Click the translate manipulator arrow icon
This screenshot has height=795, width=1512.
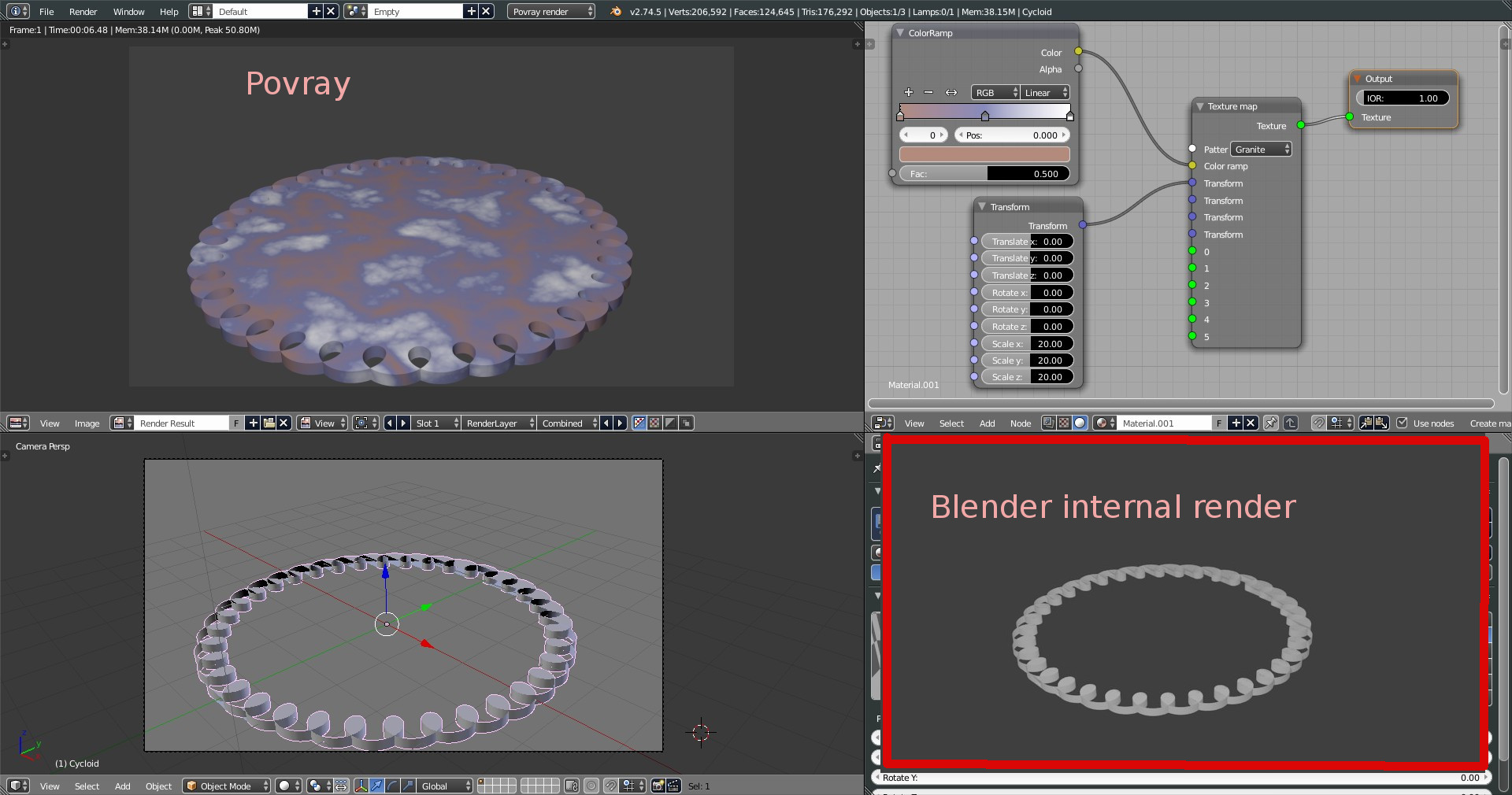point(376,786)
